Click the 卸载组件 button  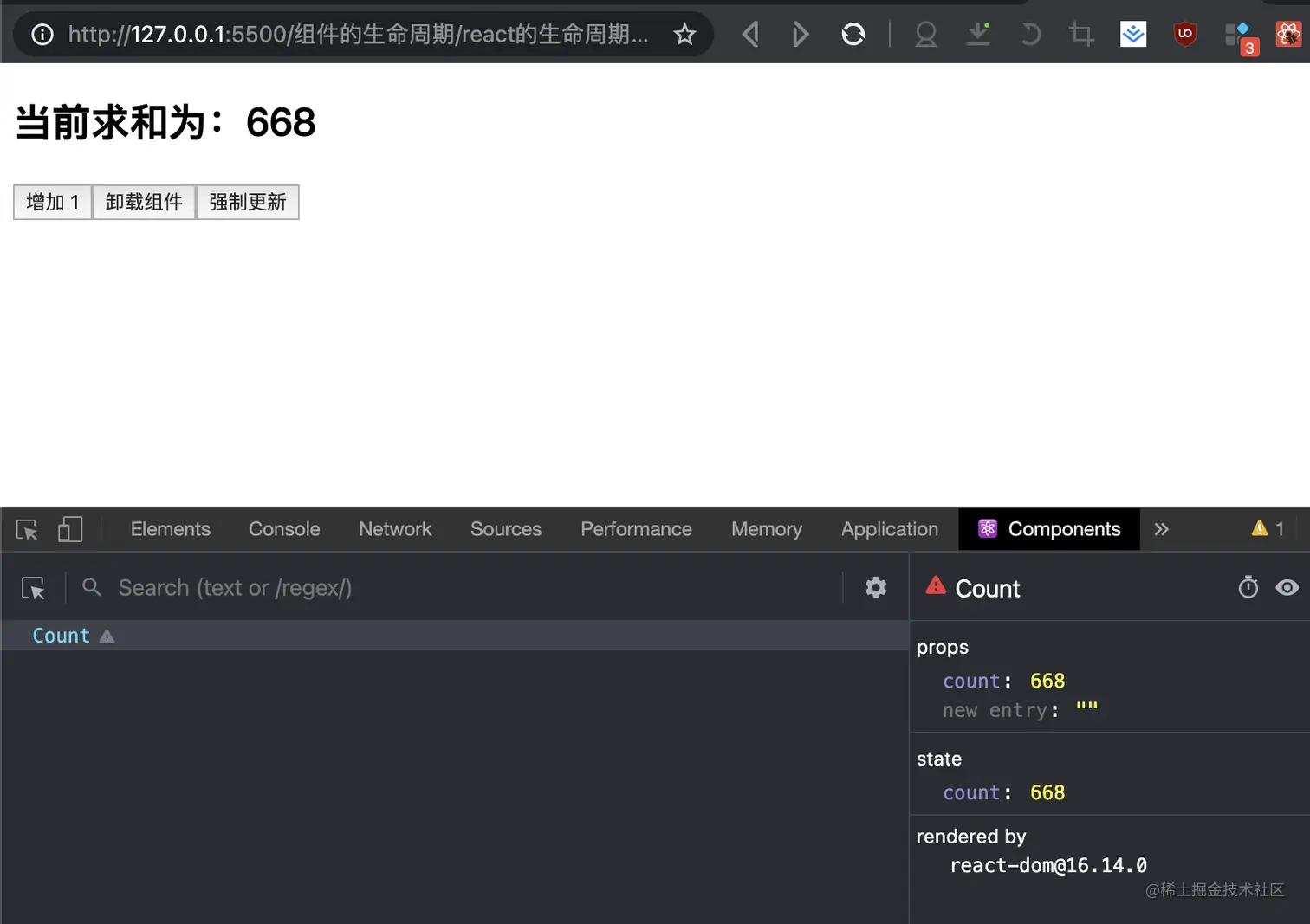(144, 202)
